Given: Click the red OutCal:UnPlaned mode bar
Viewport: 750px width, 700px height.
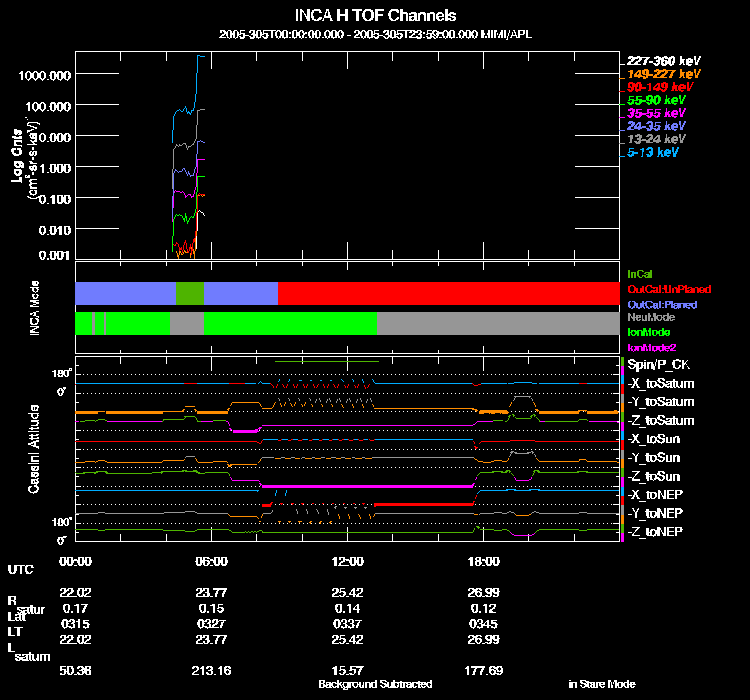Looking at the screenshot, I should coord(449,293).
